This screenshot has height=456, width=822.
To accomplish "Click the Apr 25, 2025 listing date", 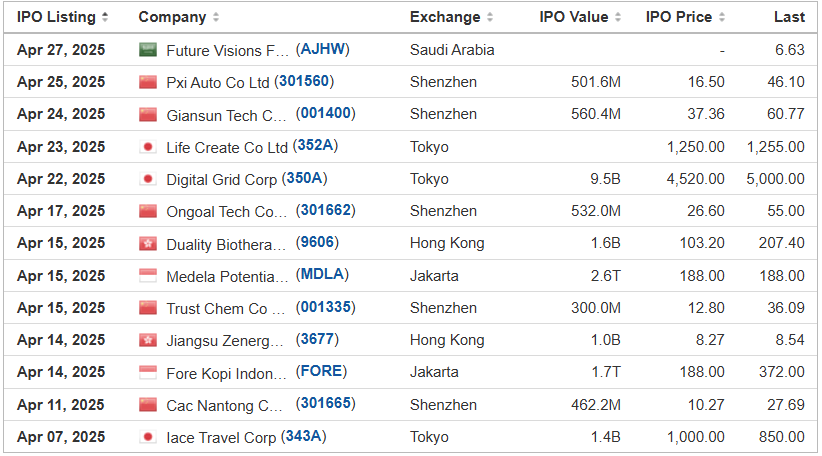I will click(x=61, y=82).
